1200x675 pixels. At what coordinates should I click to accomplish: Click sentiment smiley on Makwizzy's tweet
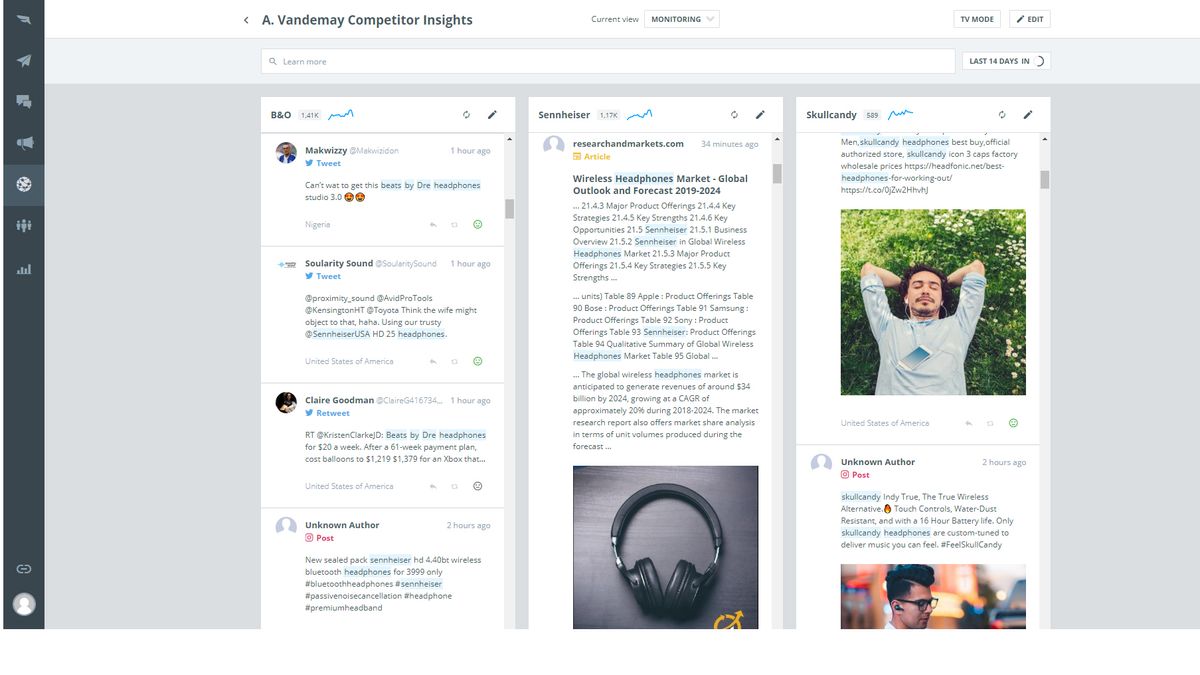pyautogui.click(x=477, y=225)
